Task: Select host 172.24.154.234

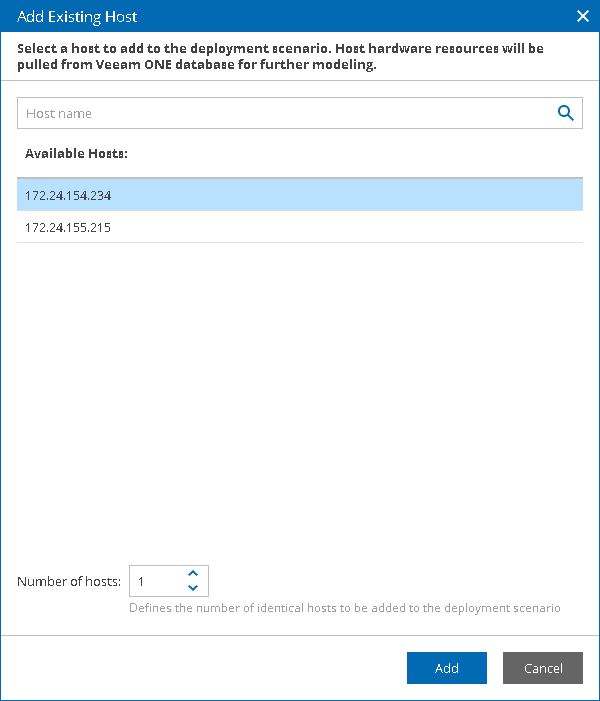Action: point(299,195)
